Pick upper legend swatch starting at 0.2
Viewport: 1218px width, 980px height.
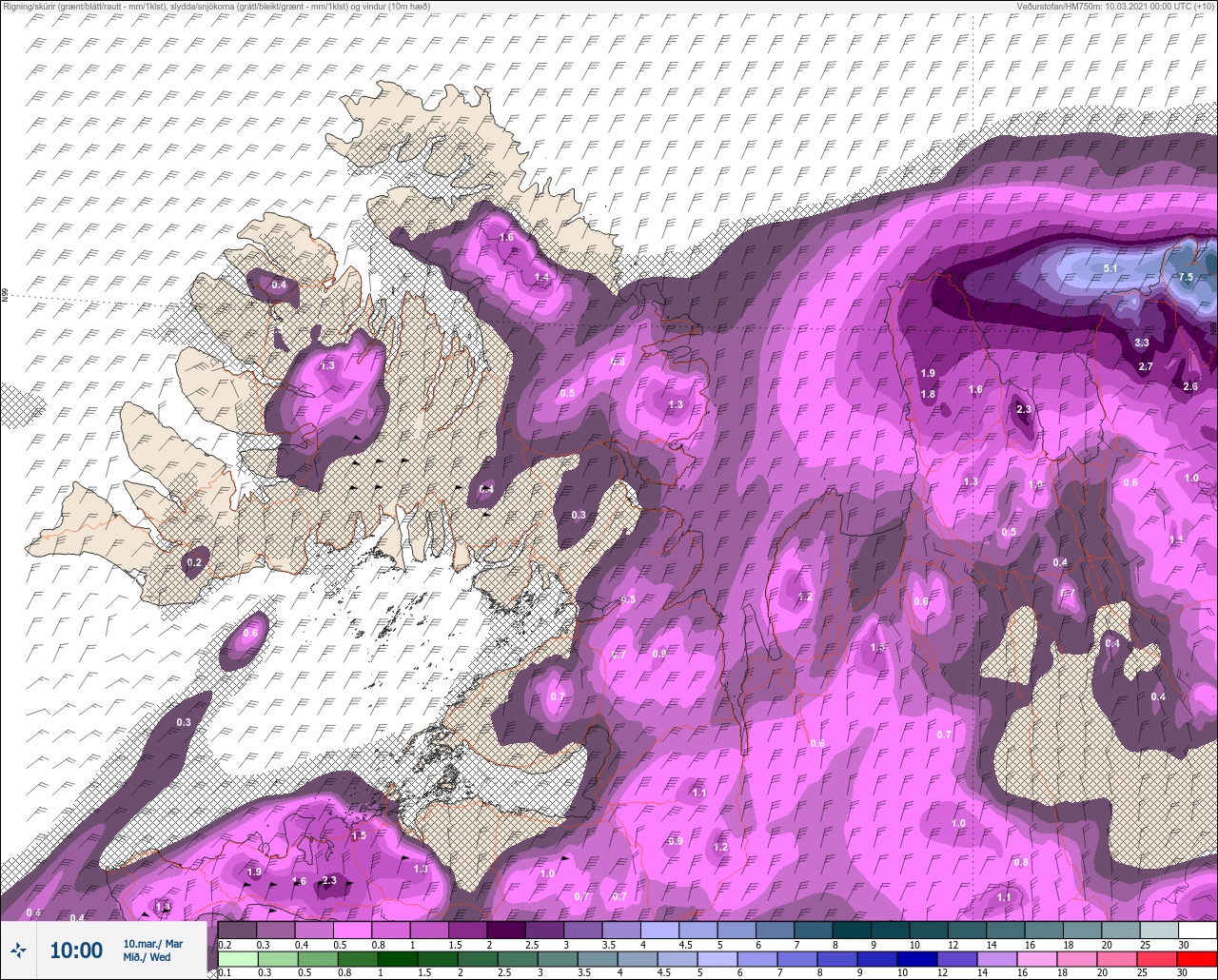point(237,930)
